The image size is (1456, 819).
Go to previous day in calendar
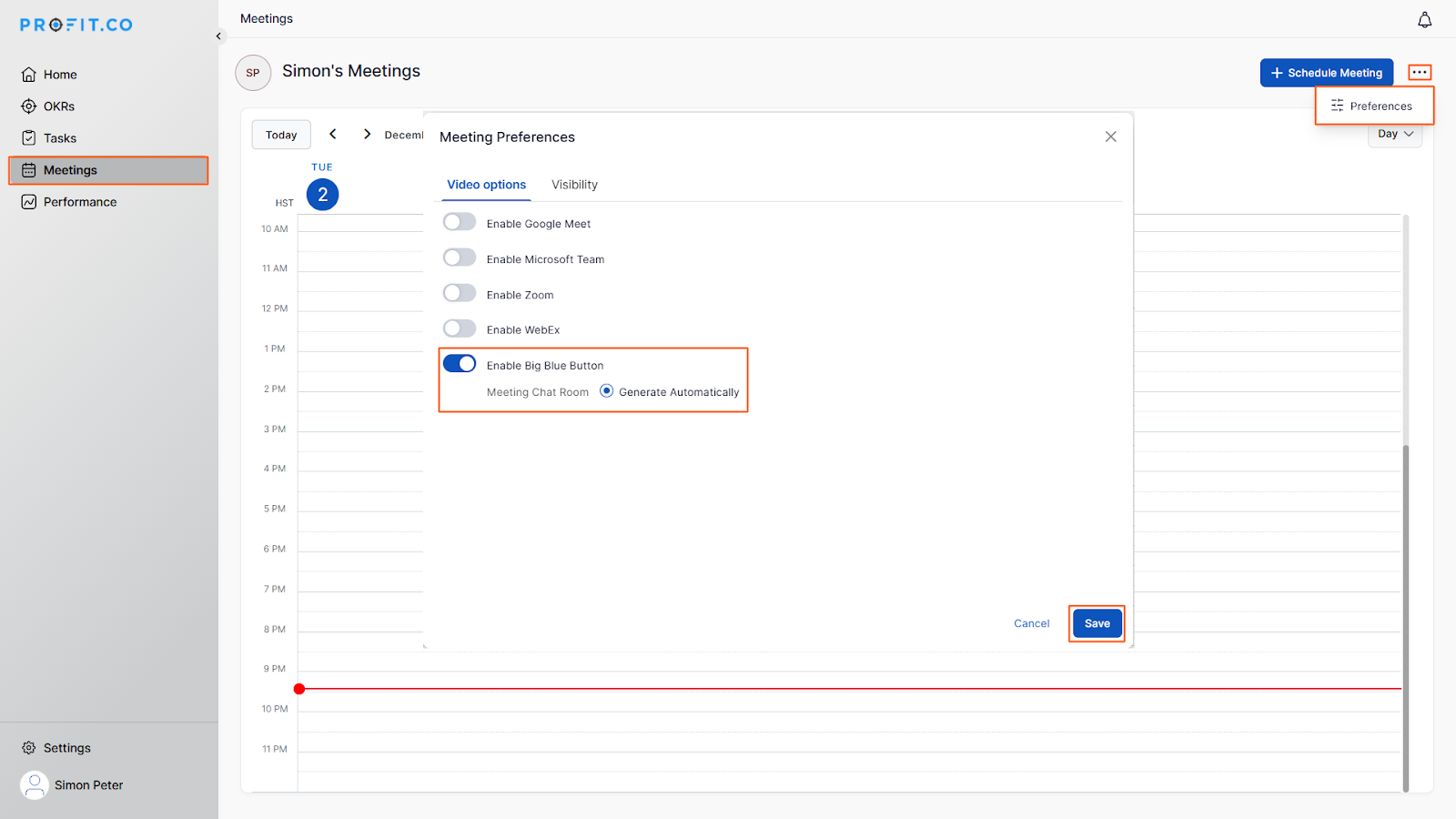coord(333,134)
